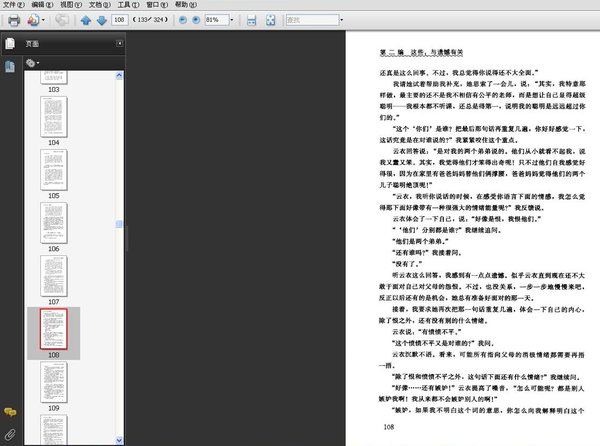The image size is (600, 446).
Task: Click the Print icon in toolbar
Action: coord(14,20)
